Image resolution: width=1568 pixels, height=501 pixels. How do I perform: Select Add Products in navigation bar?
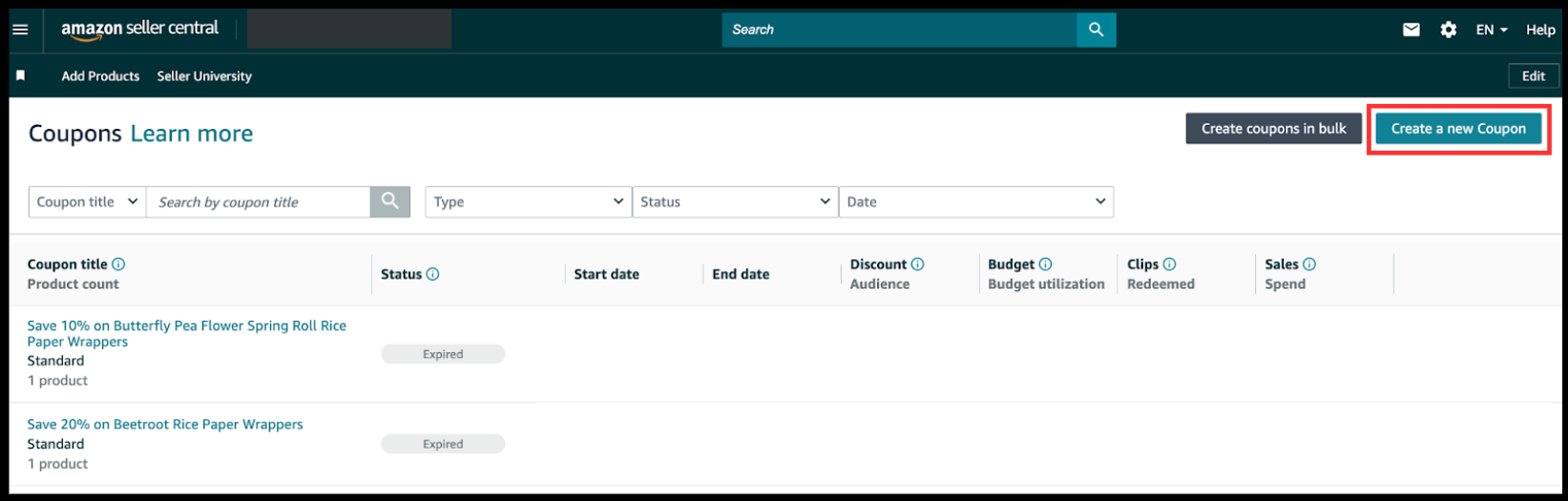(x=100, y=76)
